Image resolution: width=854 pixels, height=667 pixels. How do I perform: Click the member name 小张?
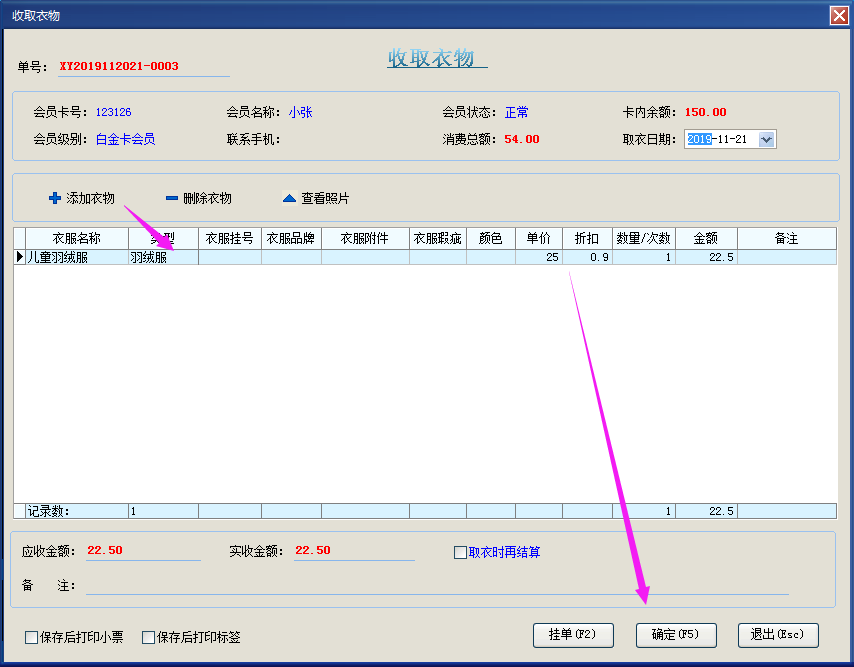[301, 112]
